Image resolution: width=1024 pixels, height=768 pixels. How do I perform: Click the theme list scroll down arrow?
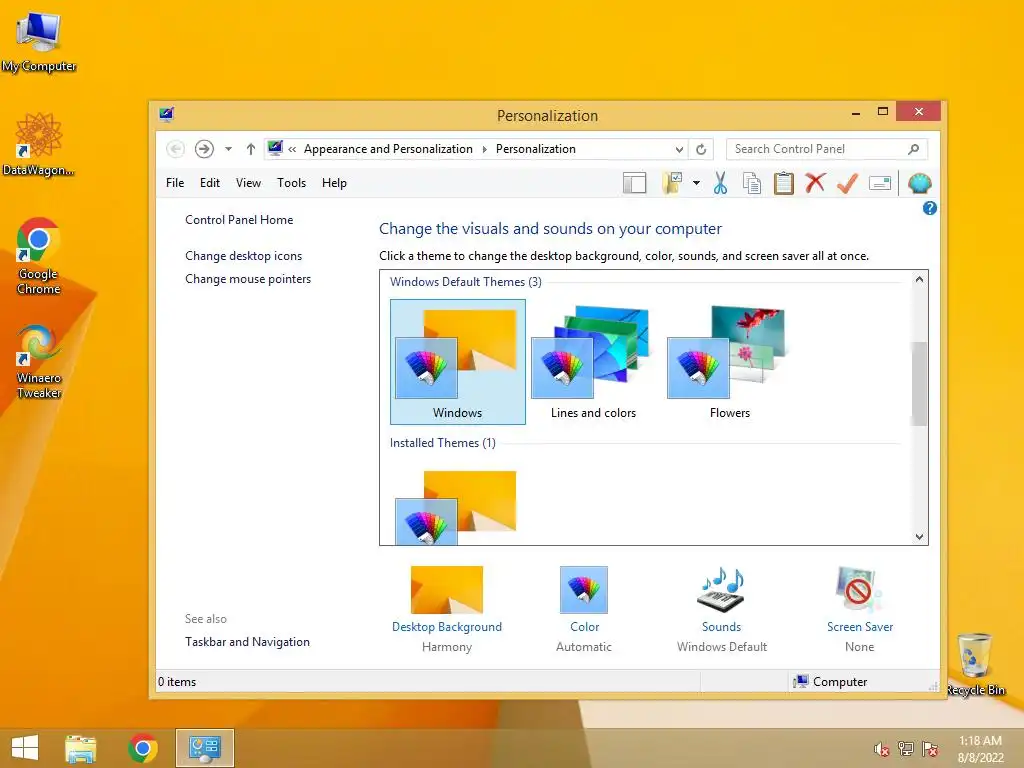[x=919, y=537]
